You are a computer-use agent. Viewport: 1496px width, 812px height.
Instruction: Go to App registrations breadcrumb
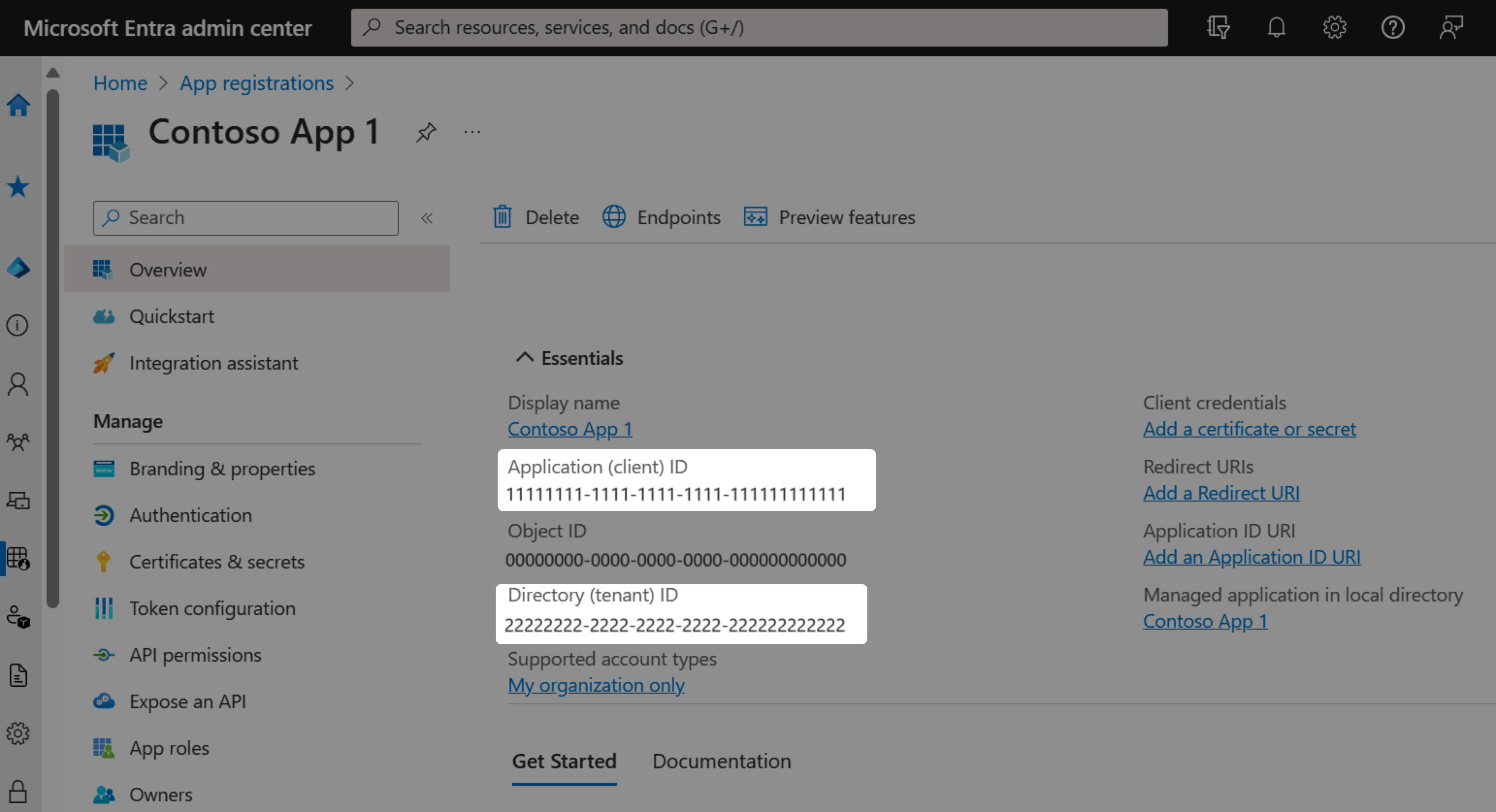pos(257,83)
